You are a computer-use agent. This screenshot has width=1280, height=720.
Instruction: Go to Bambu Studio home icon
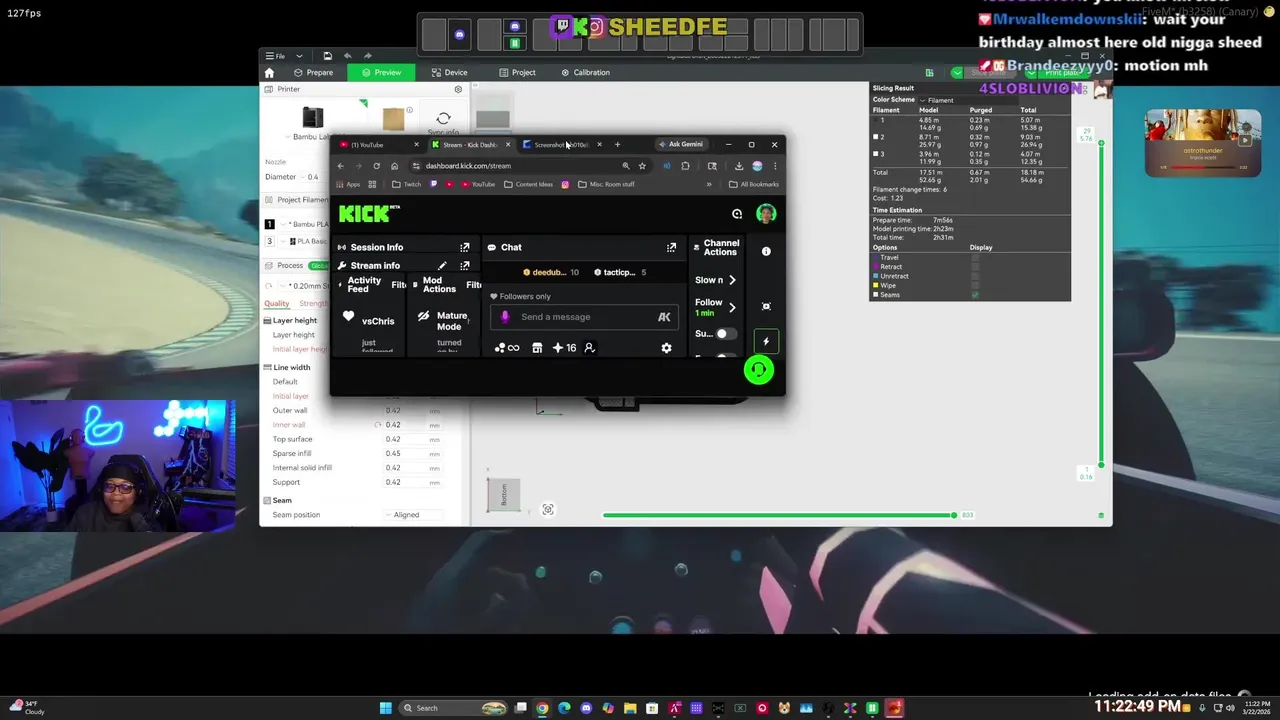[269, 73]
